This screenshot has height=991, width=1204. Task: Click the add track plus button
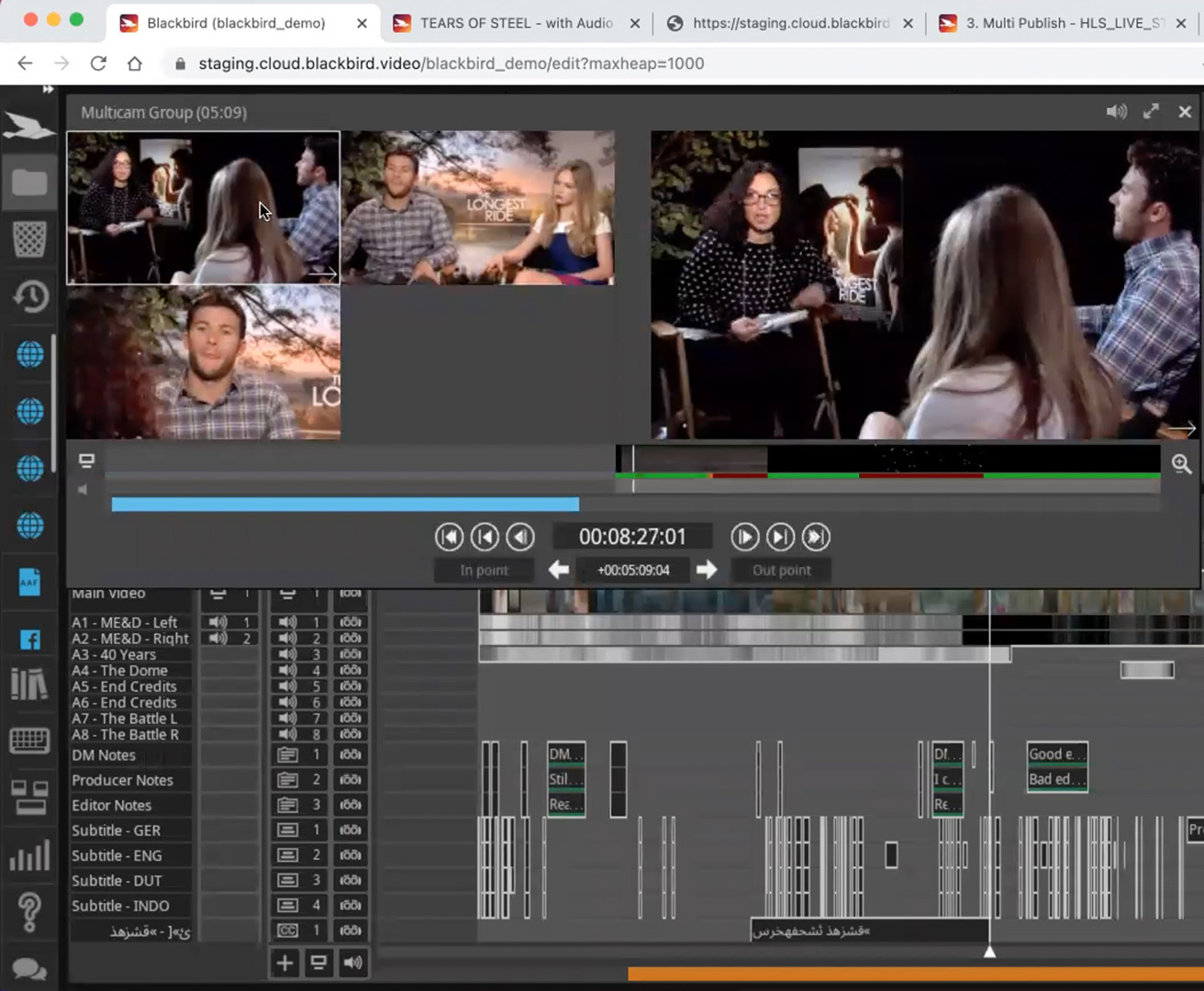tap(284, 963)
